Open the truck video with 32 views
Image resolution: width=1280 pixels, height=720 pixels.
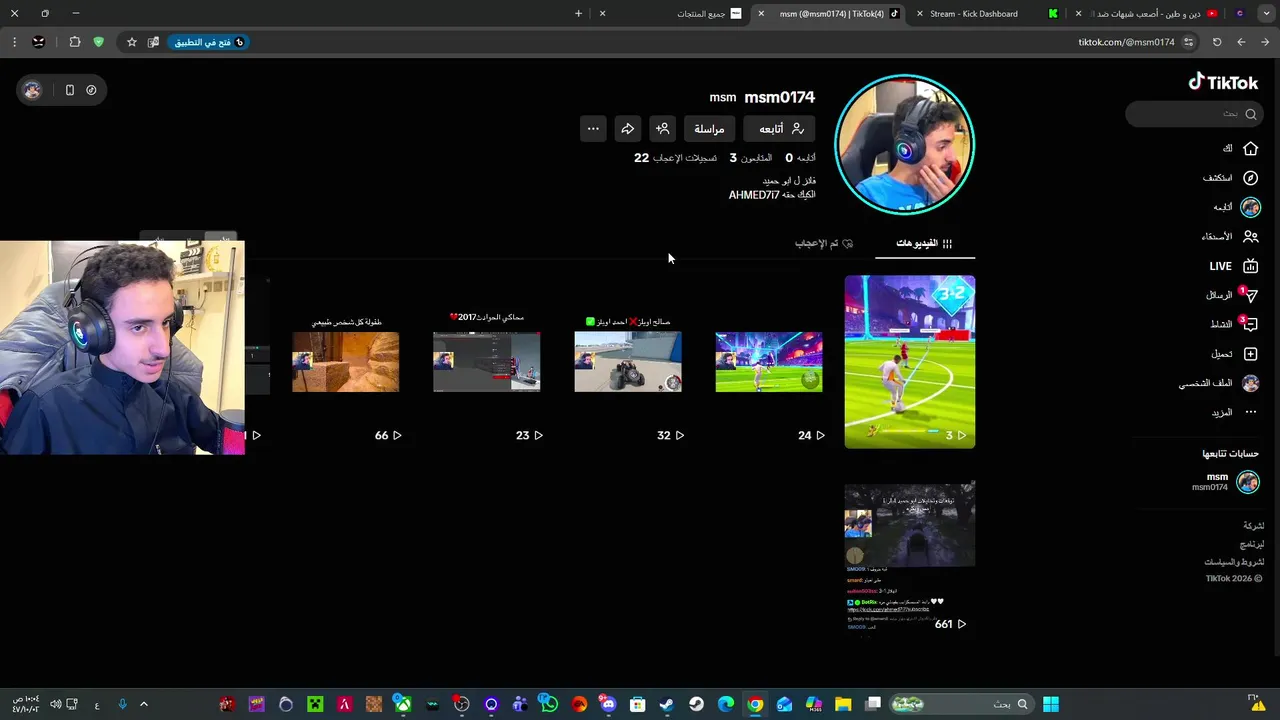click(x=628, y=362)
